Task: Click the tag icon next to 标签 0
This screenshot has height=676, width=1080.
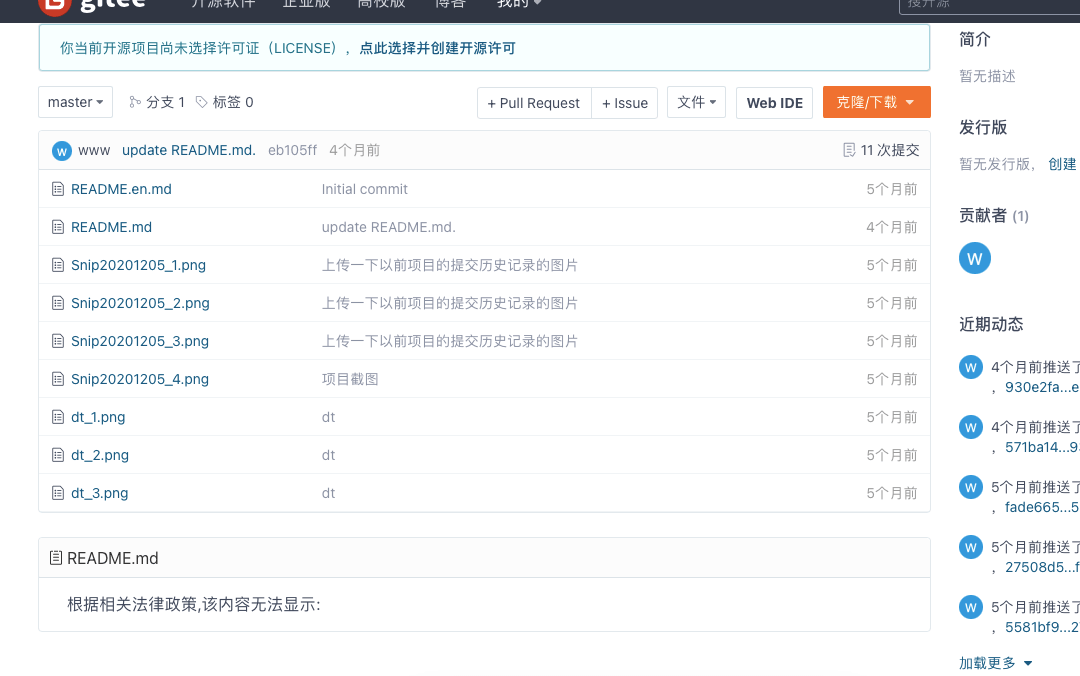Action: click(200, 101)
